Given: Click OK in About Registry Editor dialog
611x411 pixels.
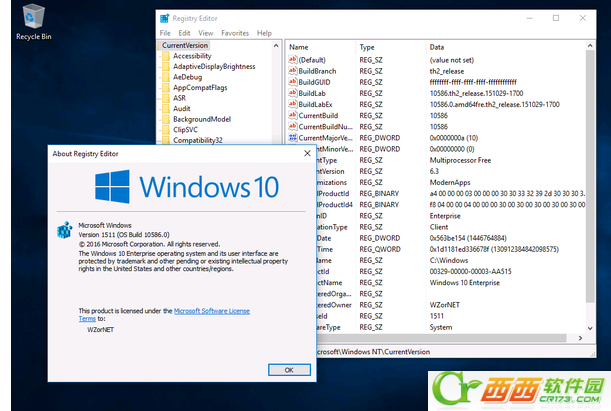Looking at the screenshot, I should [289, 370].
